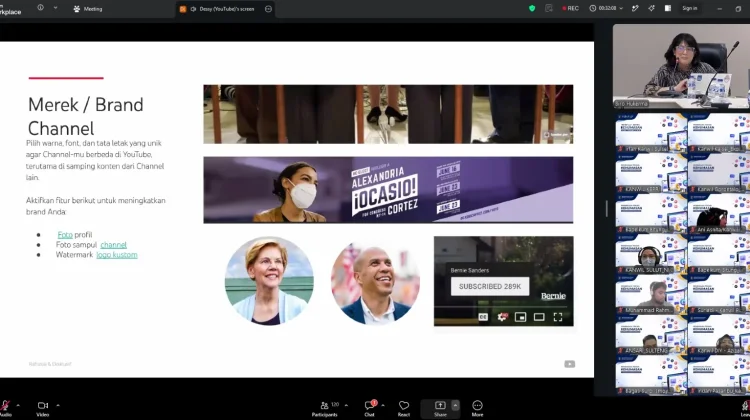Click the green encryption shield icon
The width and height of the screenshot is (750, 420).
point(532,8)
